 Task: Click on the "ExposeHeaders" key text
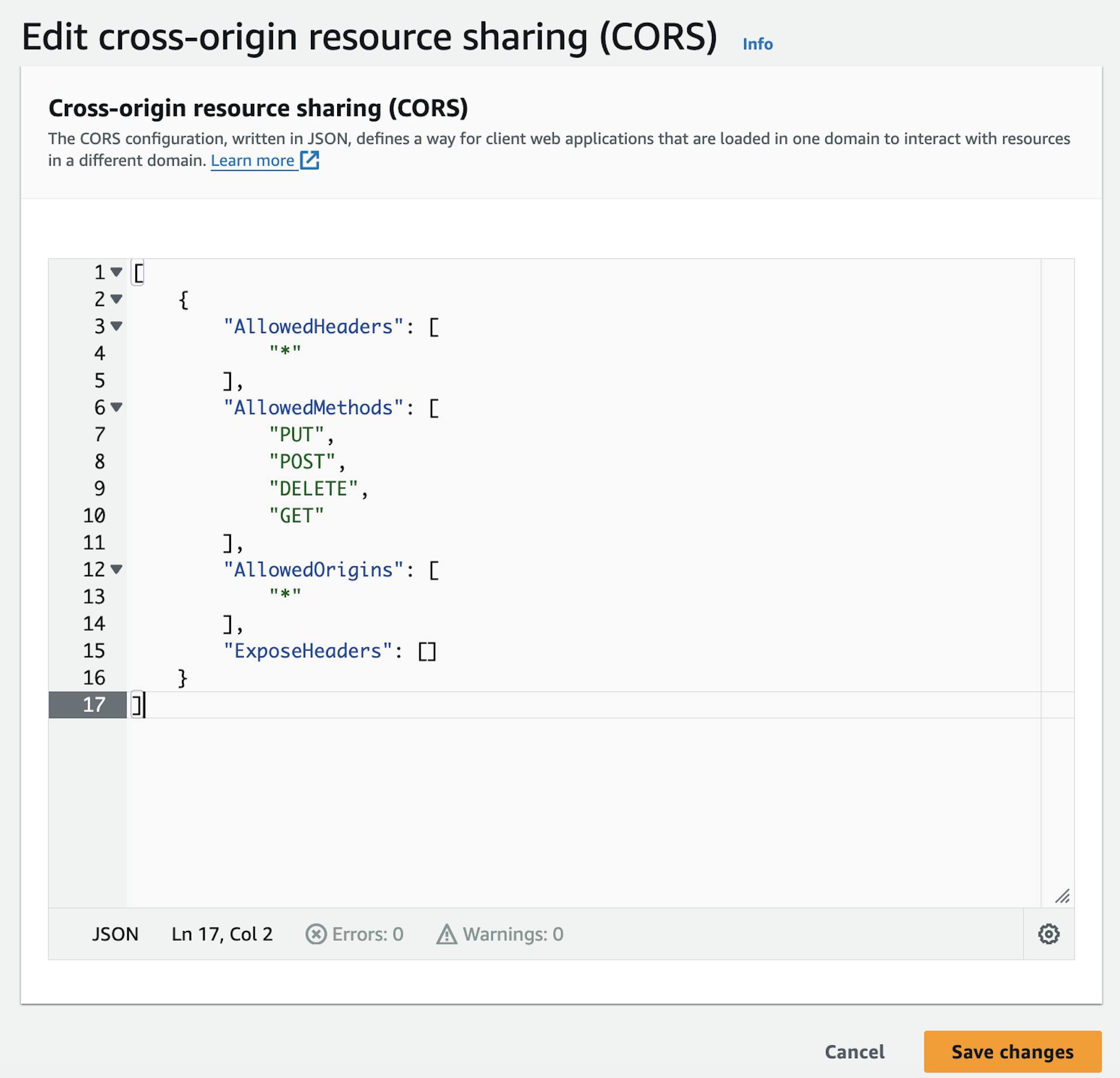[308, 650]
